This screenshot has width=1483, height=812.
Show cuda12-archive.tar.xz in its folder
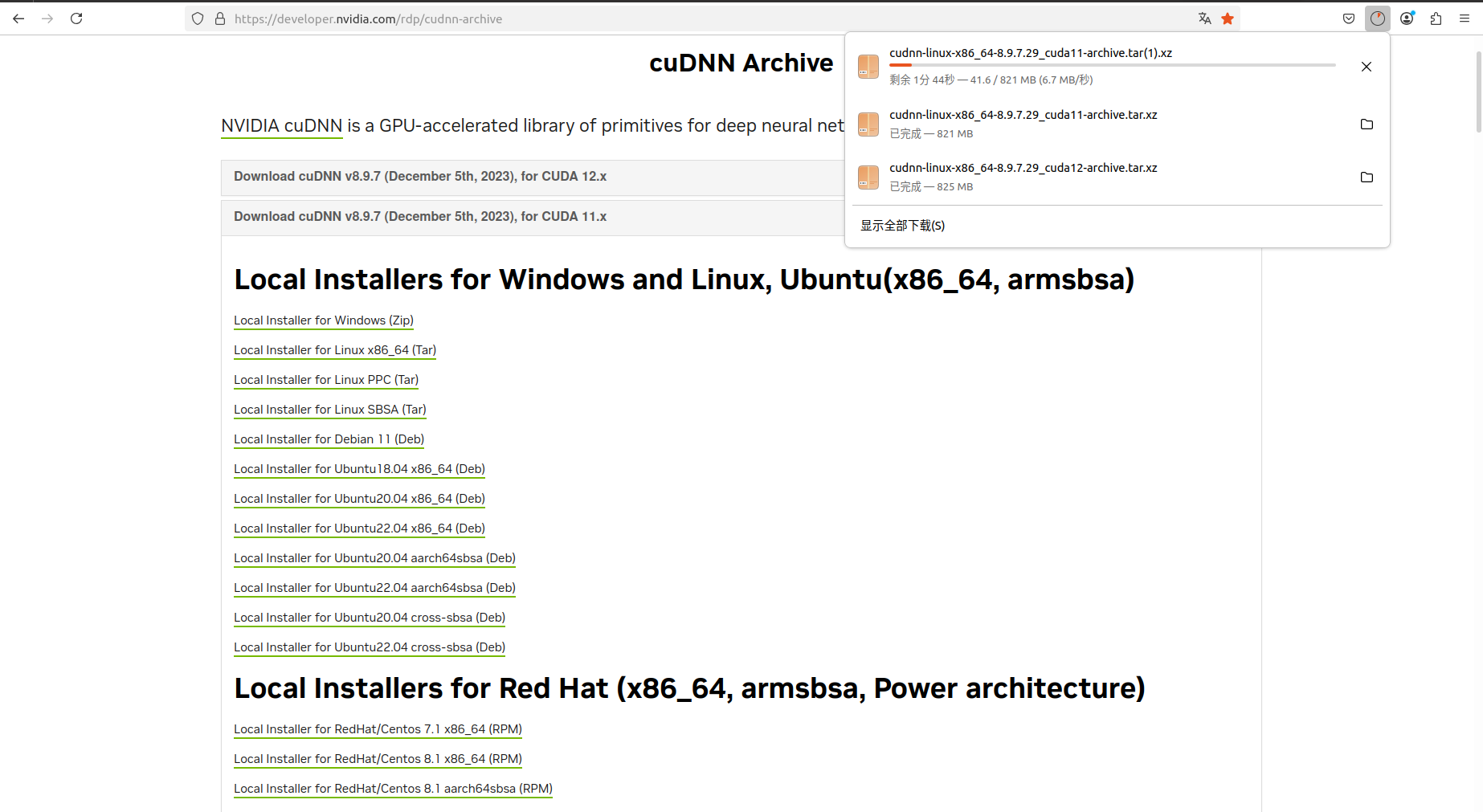[1367, 177]
